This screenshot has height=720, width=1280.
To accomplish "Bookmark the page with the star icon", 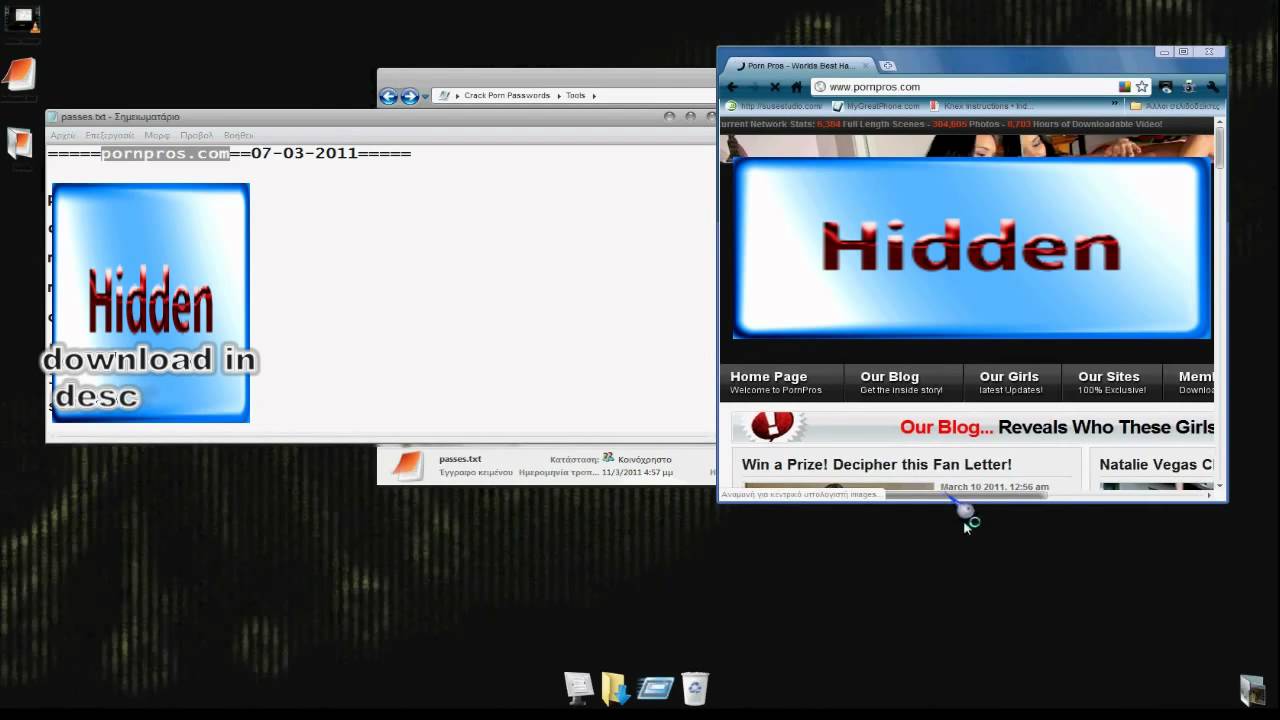I will 1142,87.
